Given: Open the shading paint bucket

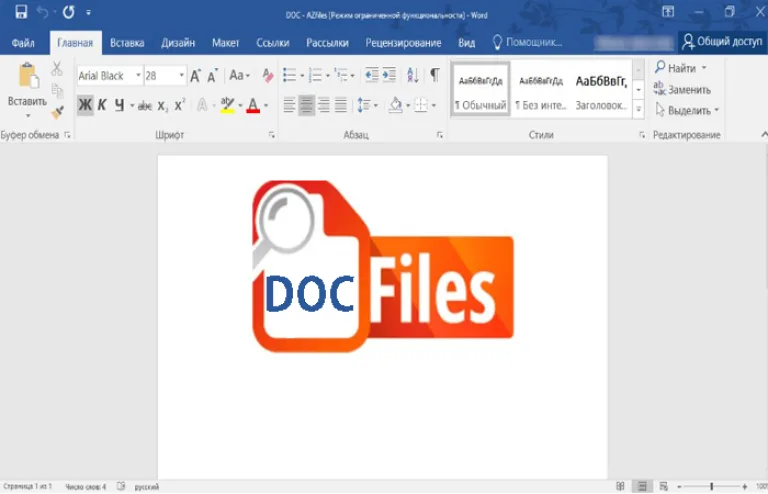Looking at the screenshot, I should [x=395, y=105].
